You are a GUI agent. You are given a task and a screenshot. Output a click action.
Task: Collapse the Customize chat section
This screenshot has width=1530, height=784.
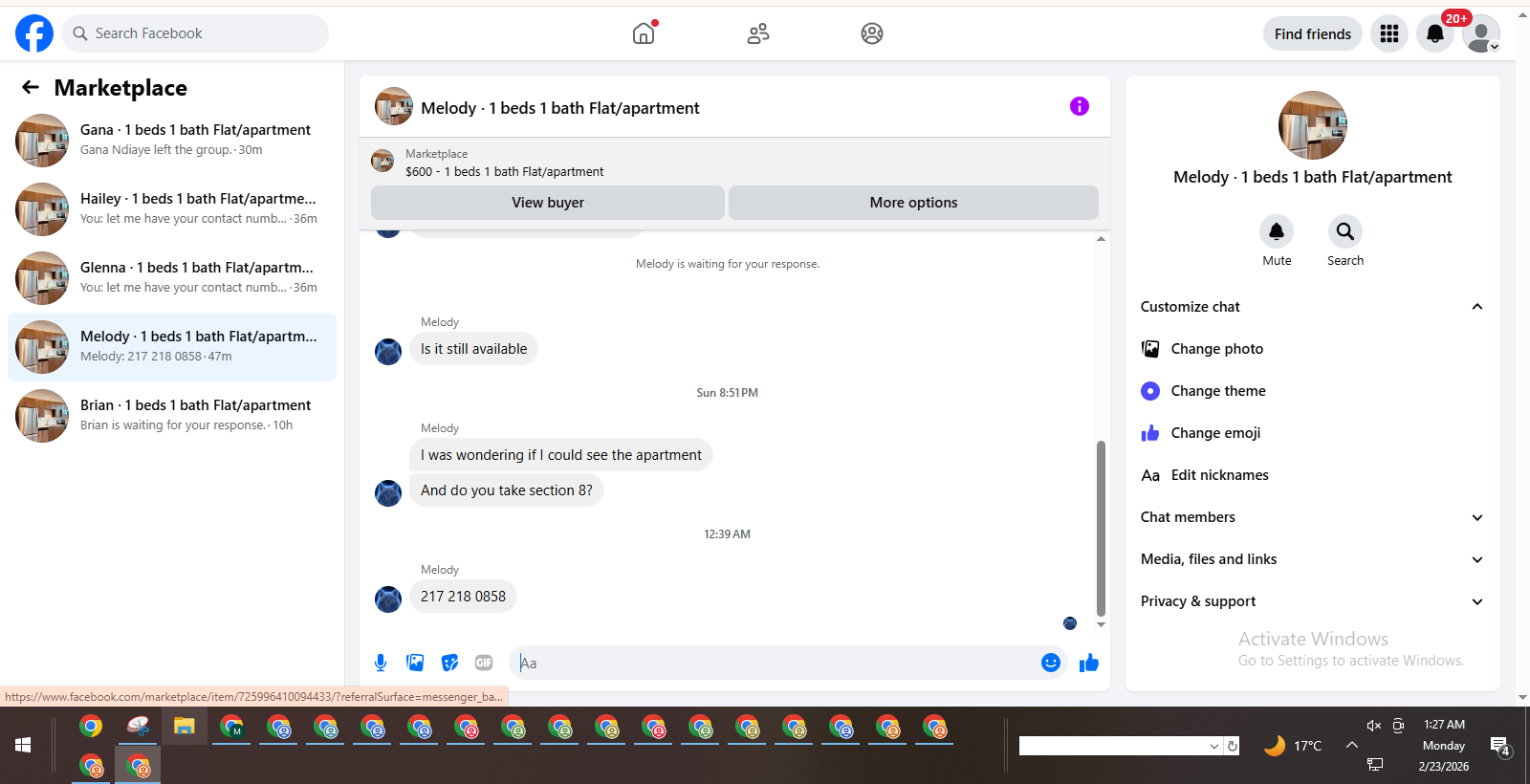[1313, 307]
